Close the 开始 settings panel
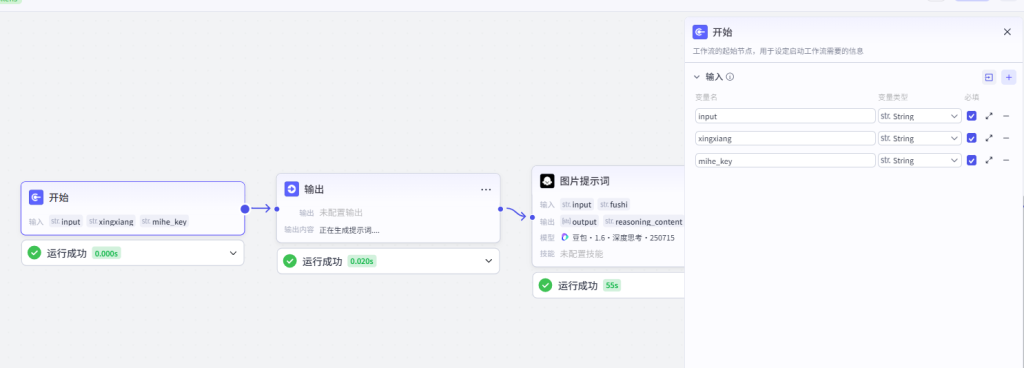1024x368 pixels. (1007, 32)
